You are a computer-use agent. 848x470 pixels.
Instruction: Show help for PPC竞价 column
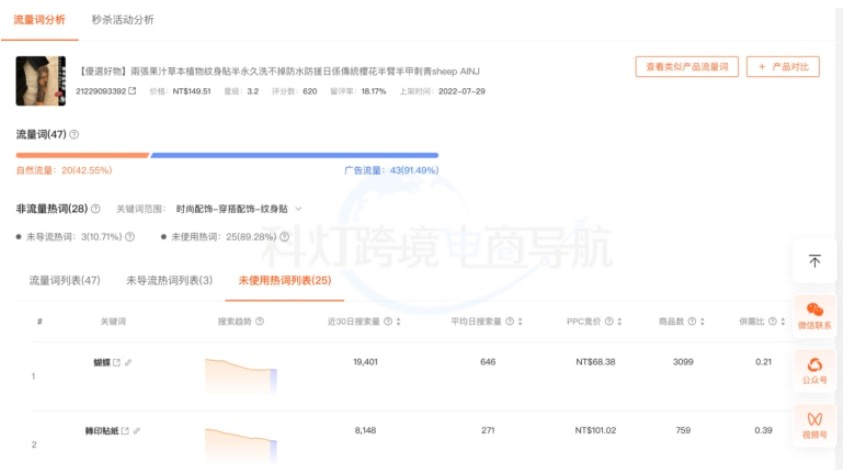(x=609, y=321)
